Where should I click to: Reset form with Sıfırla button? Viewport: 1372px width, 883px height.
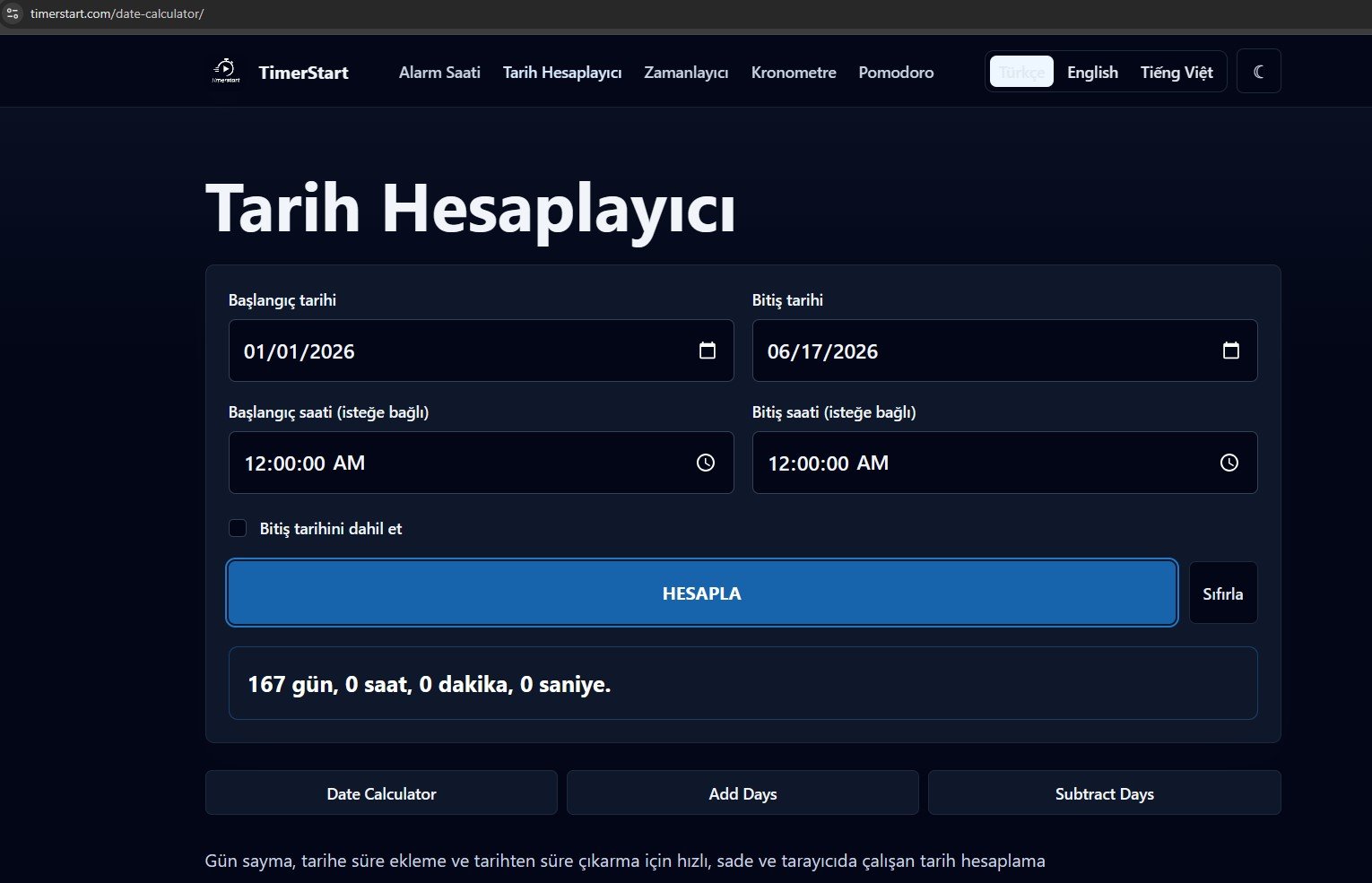tap(1223, 593)
